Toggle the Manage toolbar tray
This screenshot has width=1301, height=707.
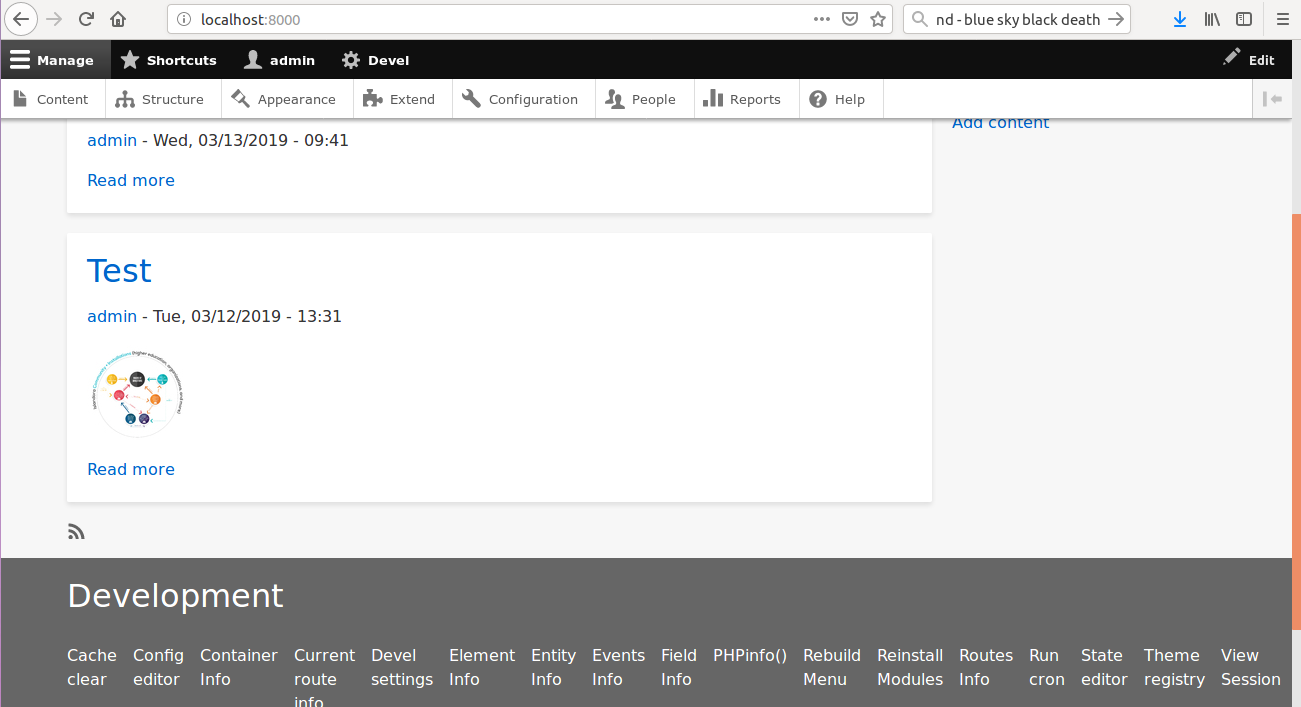click(x=53, y=60)
